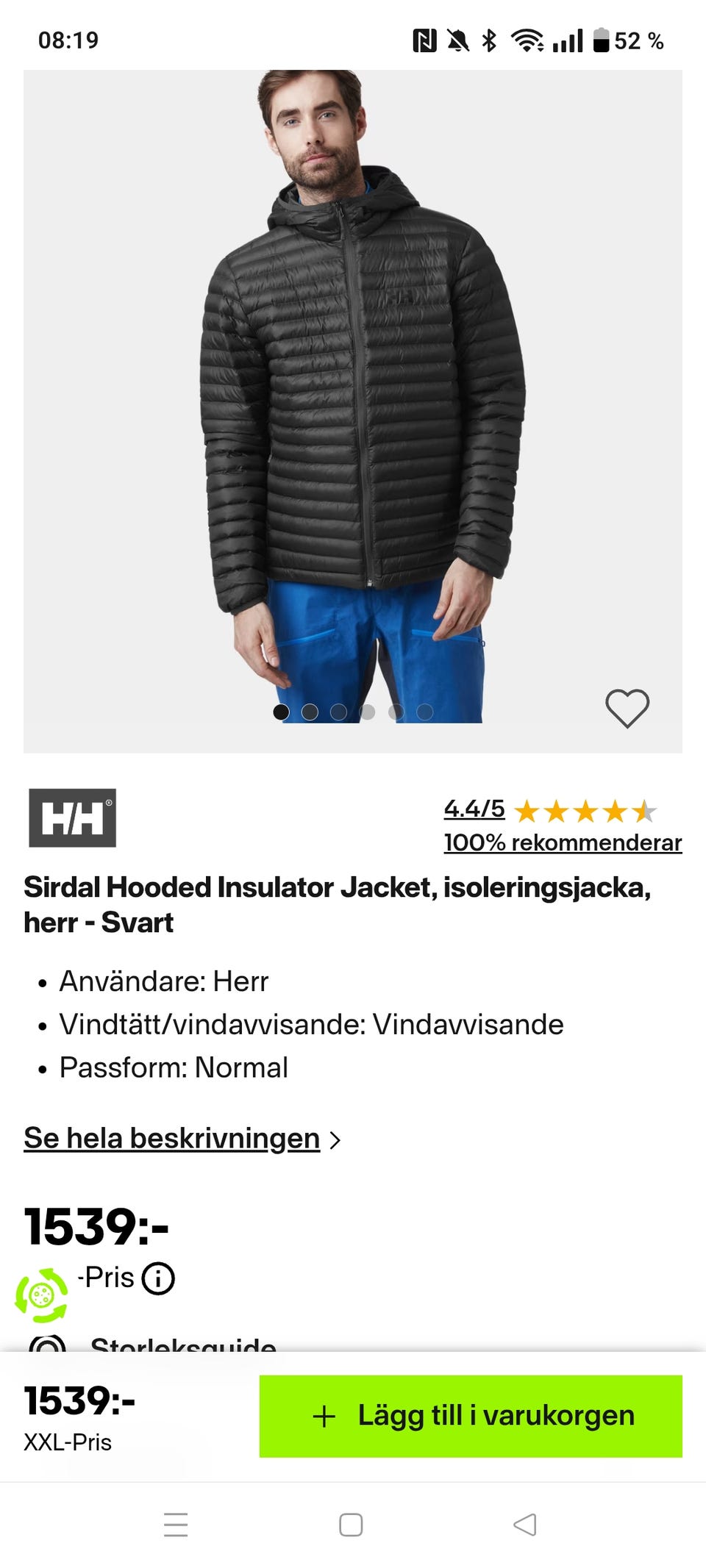Screen dimensions: 706x1568
Task: Tap the plus icon on cart button
Action: pyautogui.click(x=324, y=1417)
